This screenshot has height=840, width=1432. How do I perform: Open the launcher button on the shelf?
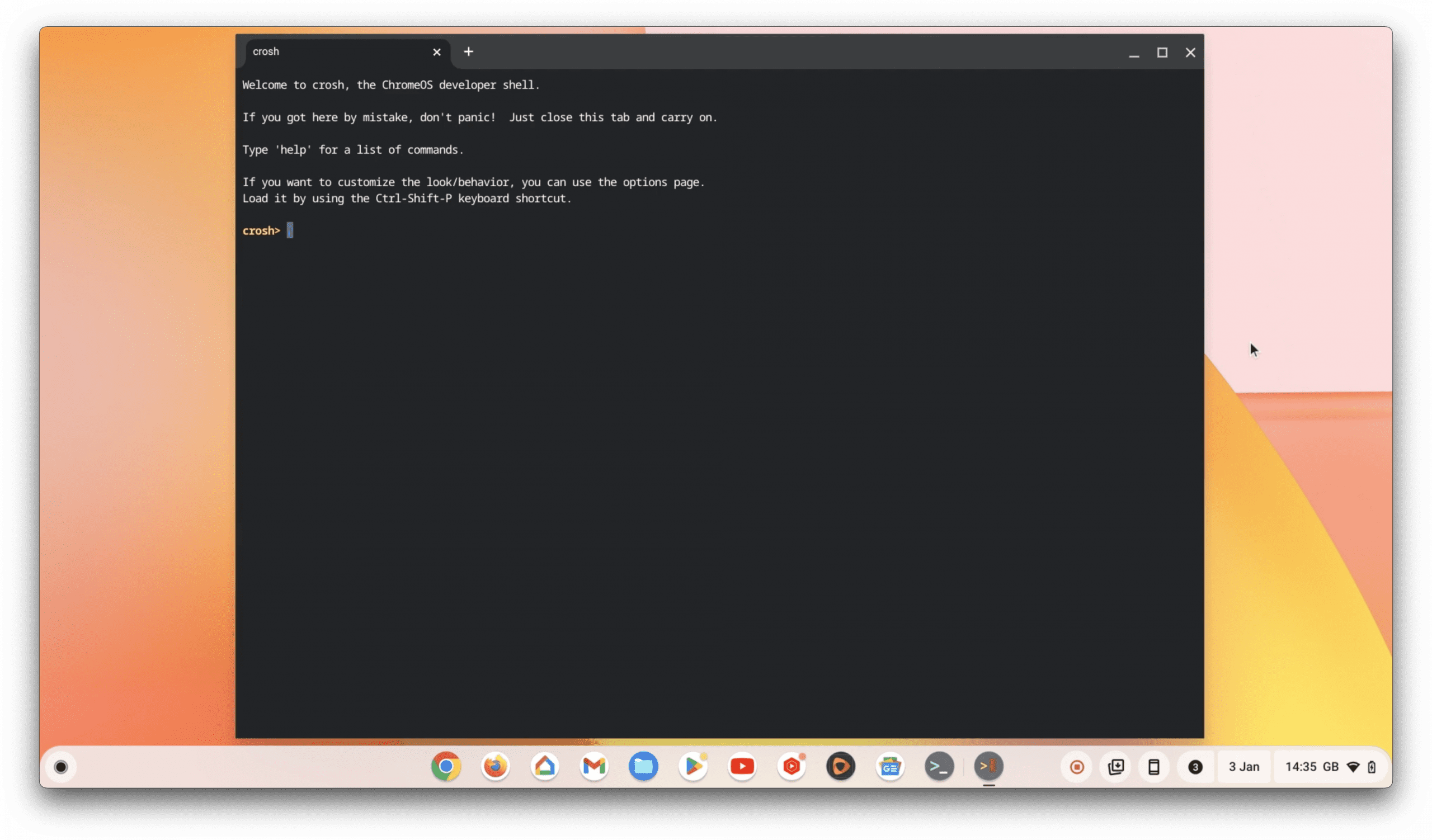click(x=61, y=767)
